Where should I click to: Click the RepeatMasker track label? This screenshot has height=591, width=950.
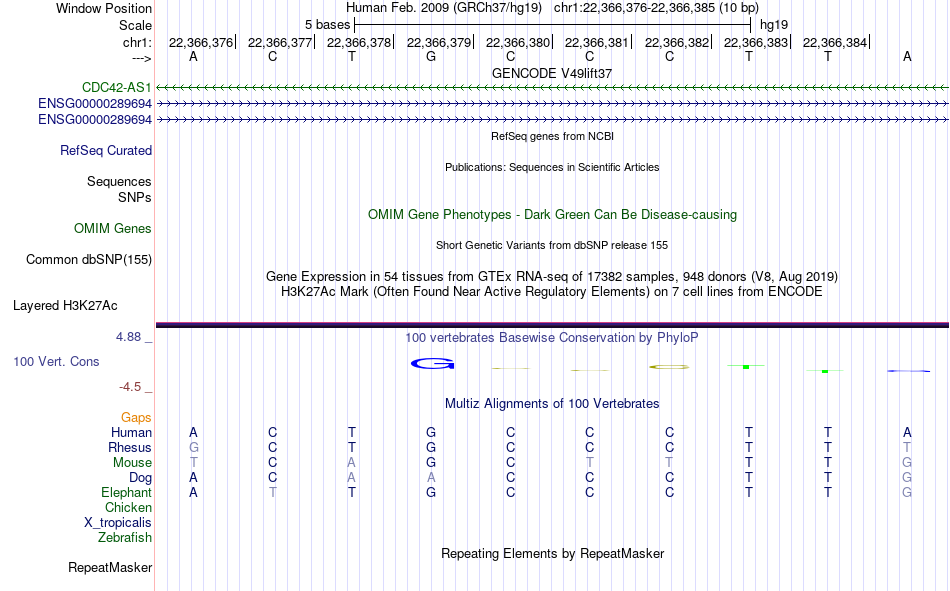pyautogui.click(x=110, y=567)
